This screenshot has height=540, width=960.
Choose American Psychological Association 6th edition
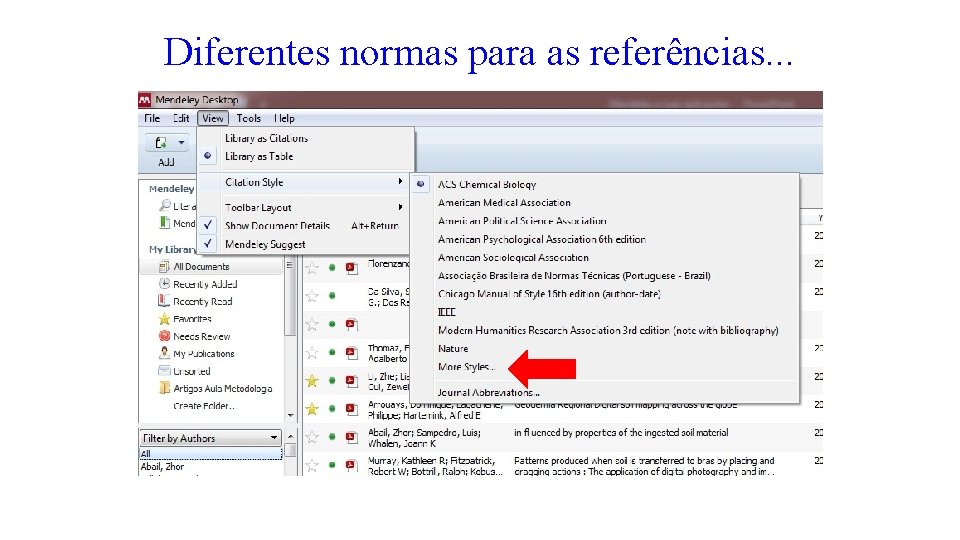click(x=542, y=239)
